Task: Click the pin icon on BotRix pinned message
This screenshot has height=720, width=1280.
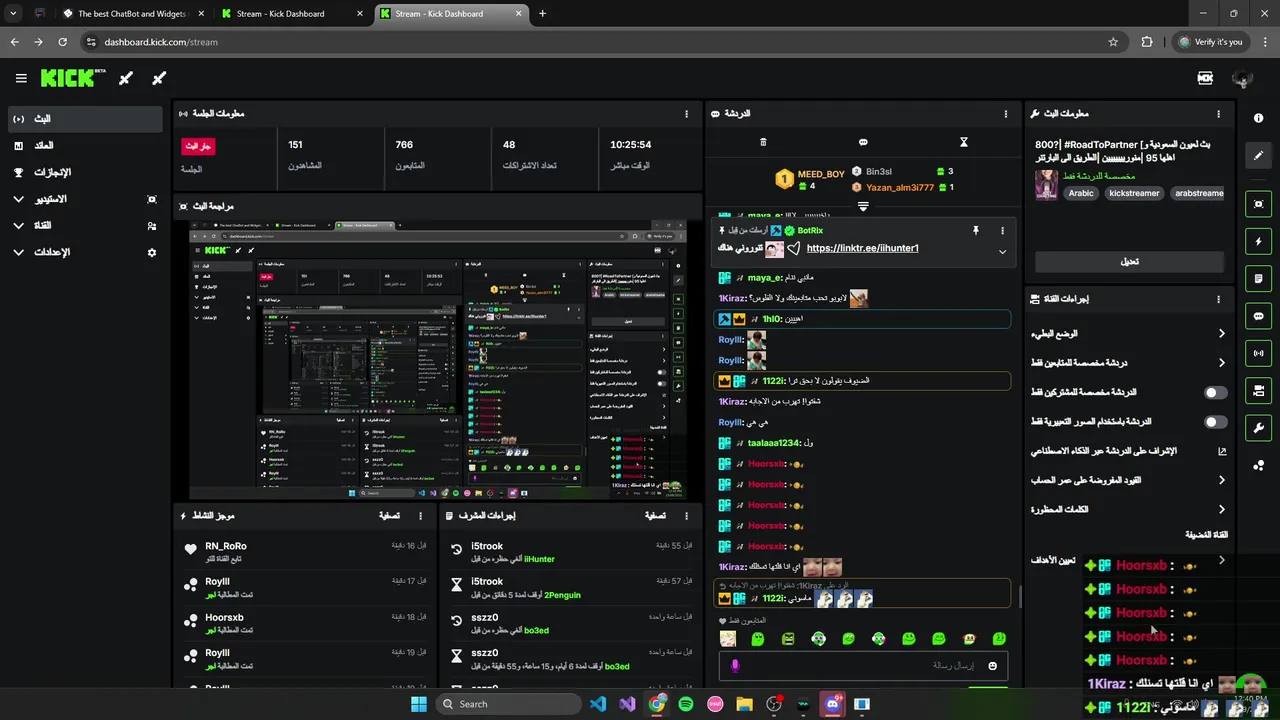Action: tap(975, 231)
